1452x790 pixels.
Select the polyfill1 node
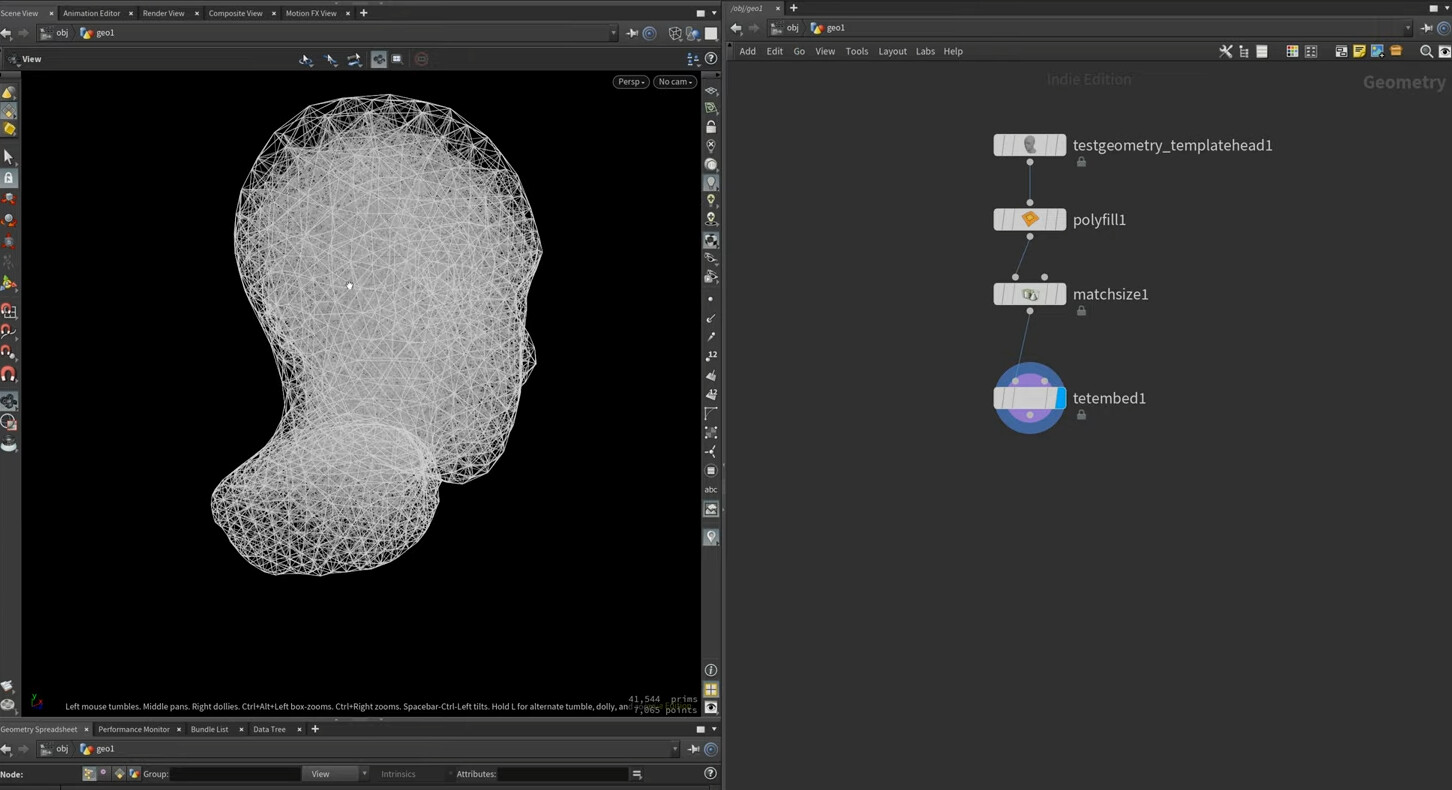(x=1029, y=219)
